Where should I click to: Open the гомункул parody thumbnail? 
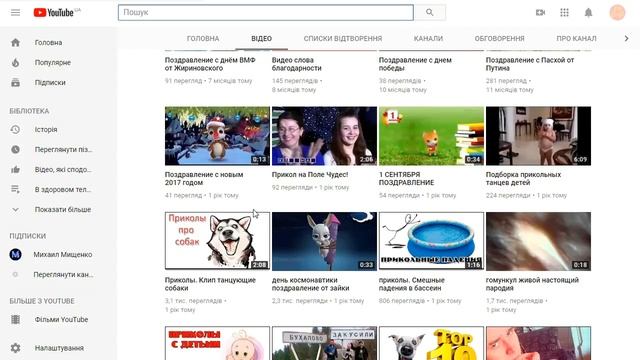point(538,241)
